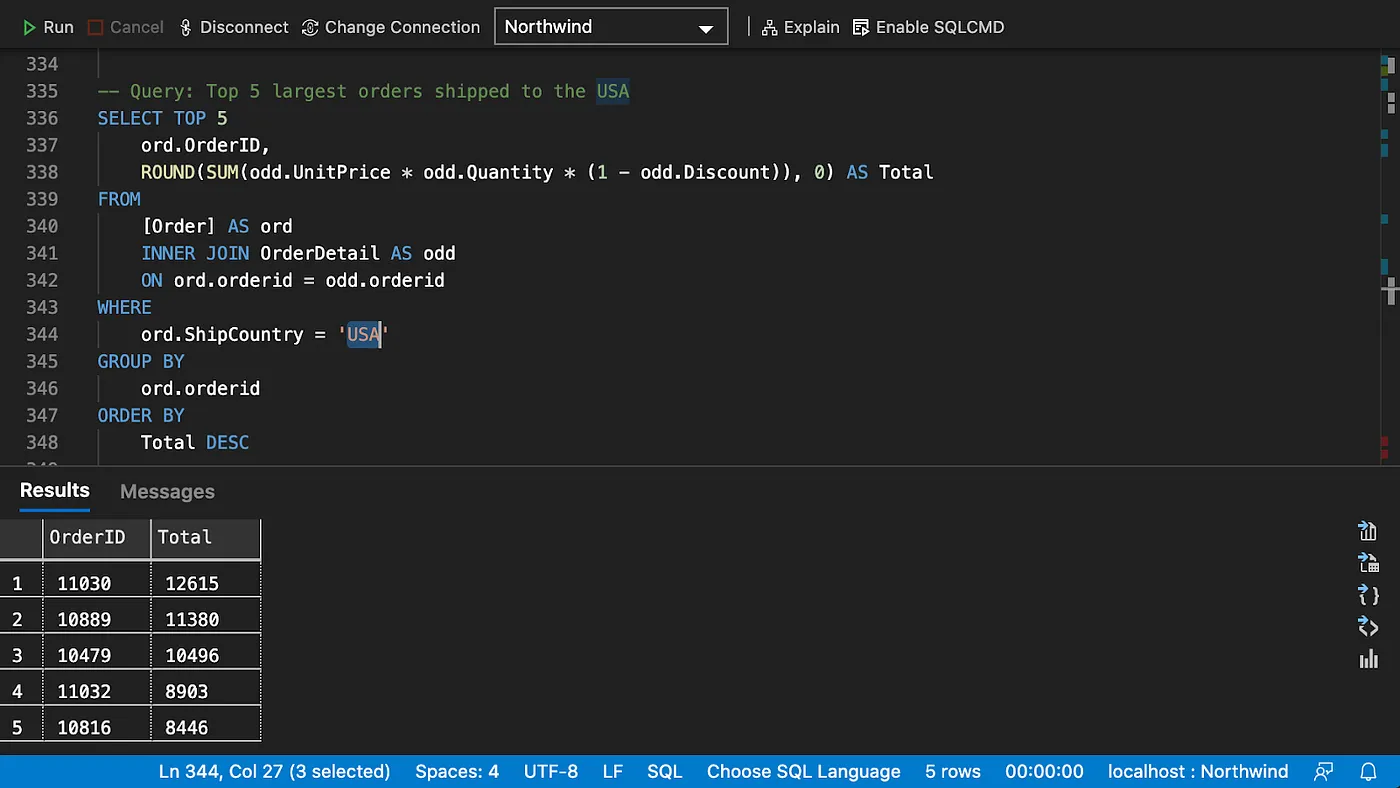
Task: Open Change Connection dialog
Action: pos(391,27)
